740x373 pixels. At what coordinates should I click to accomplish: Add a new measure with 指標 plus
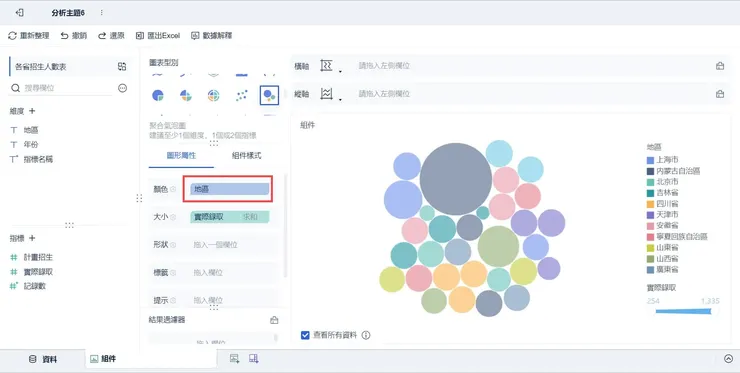(32, 238)
